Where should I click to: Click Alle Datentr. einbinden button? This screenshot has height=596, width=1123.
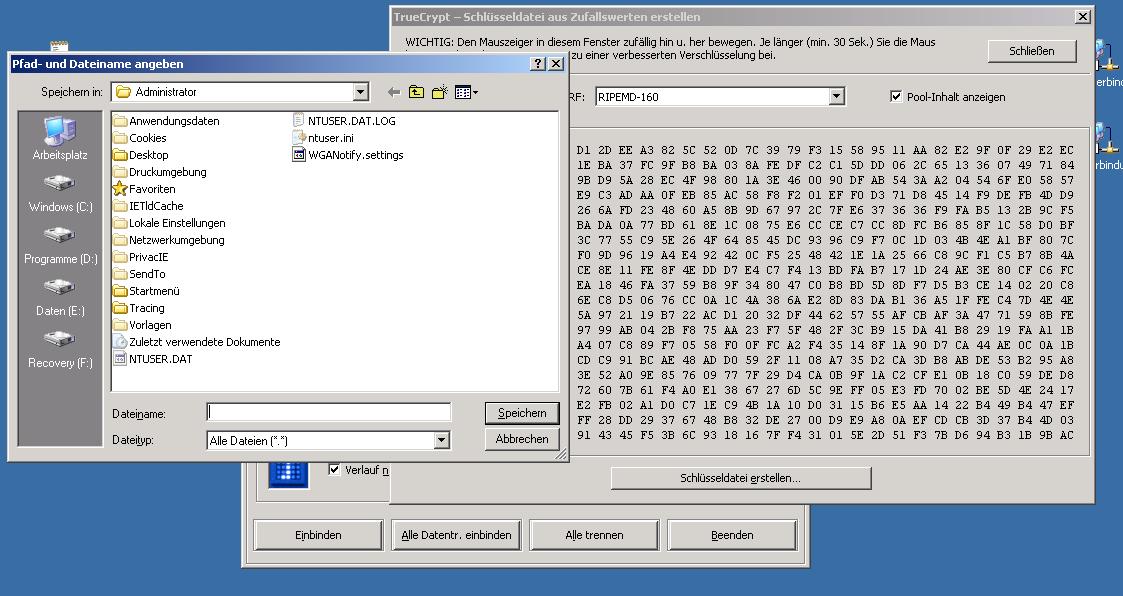tap(456, 535)
